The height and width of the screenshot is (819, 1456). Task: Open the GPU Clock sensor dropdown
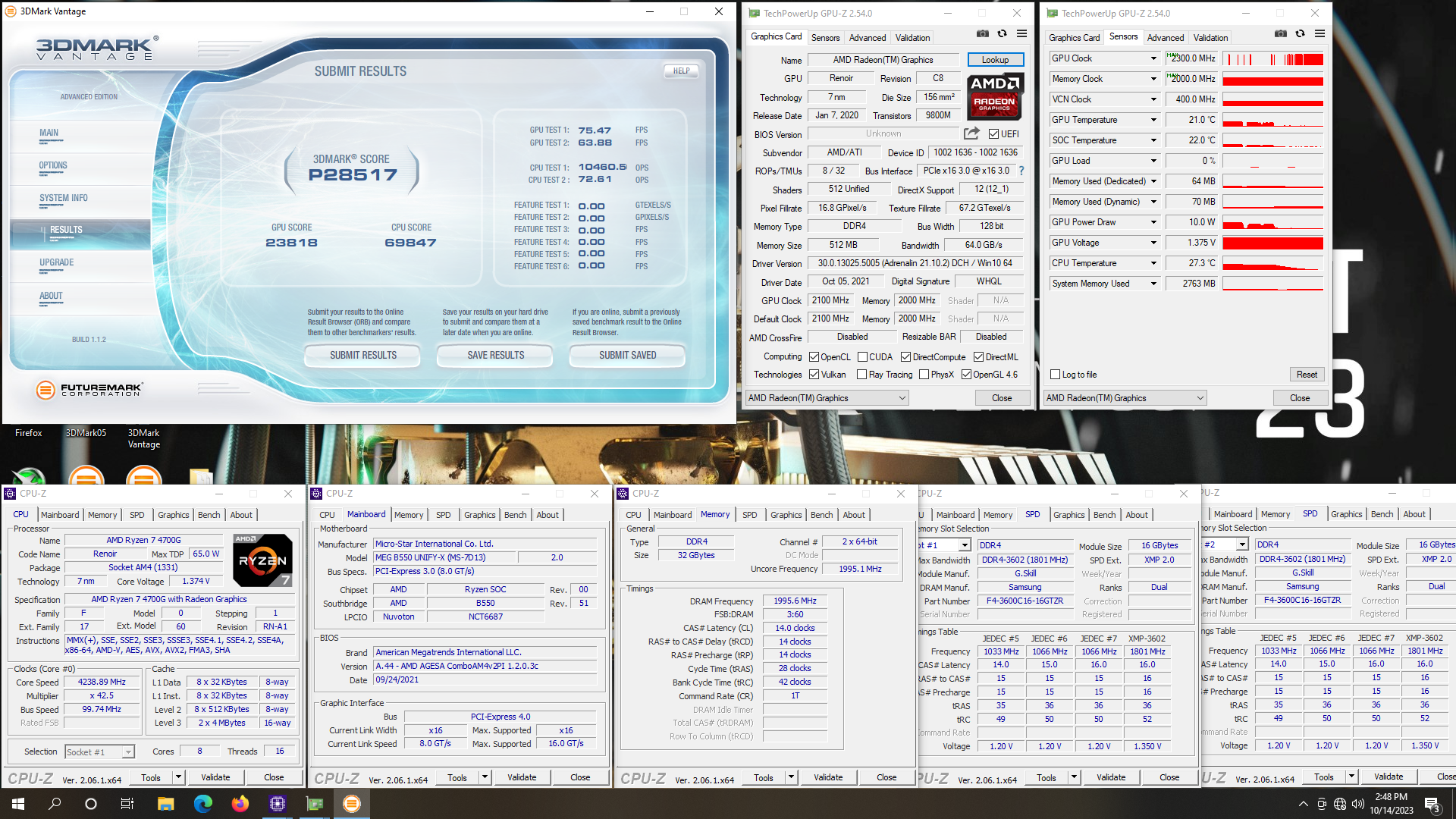pyautogui.click(x=1153, y=58)
